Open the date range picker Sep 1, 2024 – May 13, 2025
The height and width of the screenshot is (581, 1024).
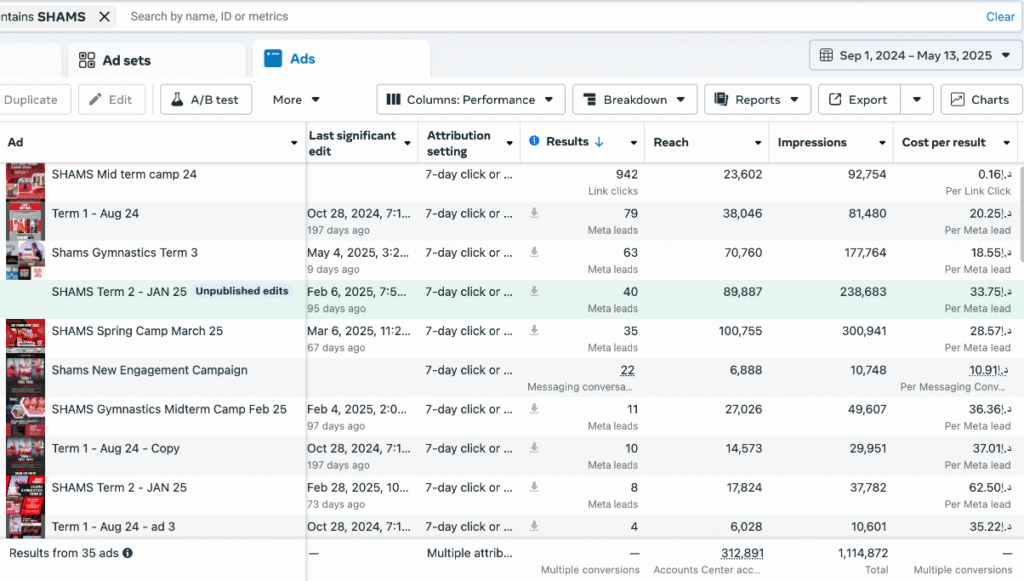915,55
